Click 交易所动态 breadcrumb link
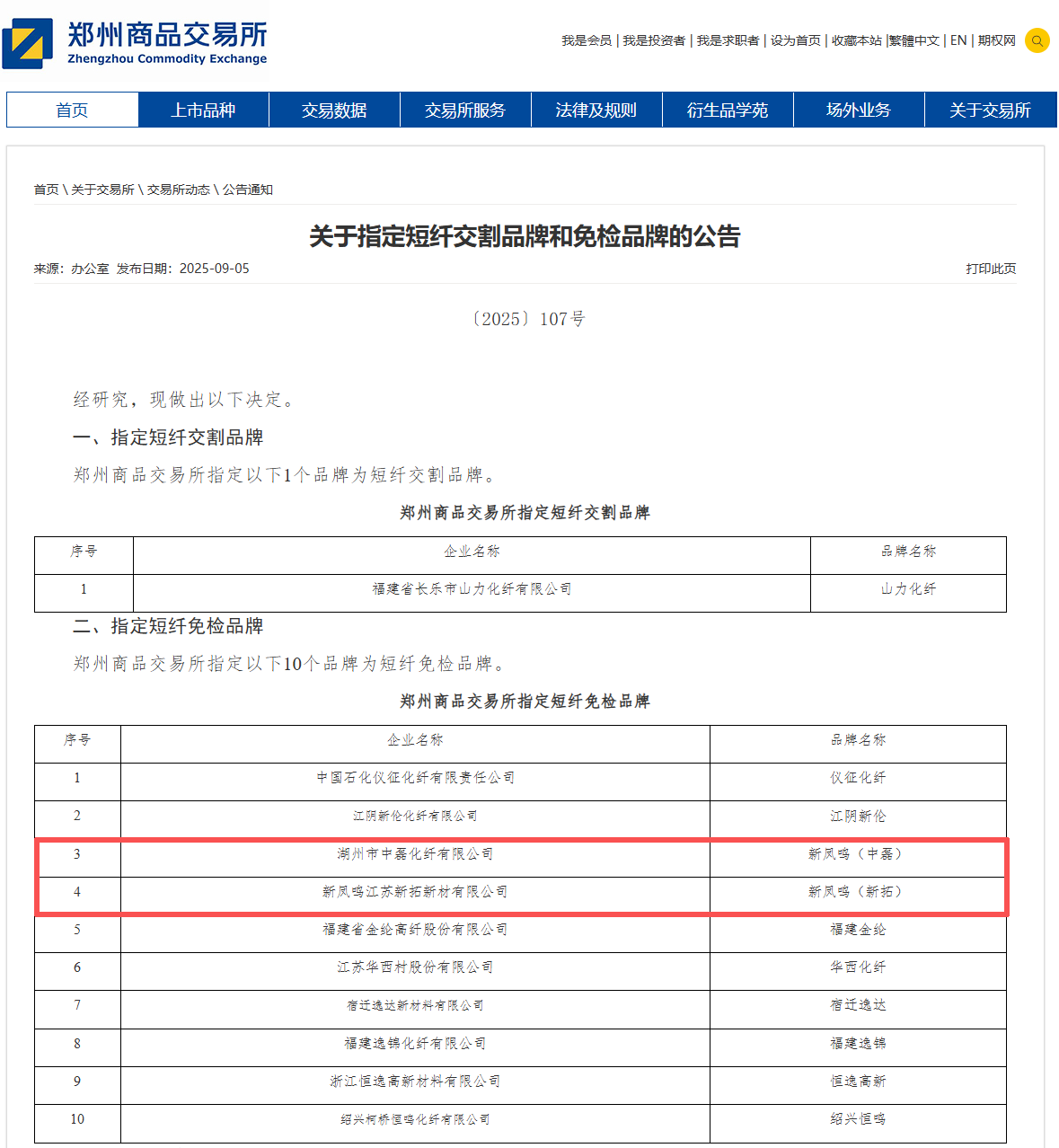This screenshot has width=1059, height=1148. tap(178, 190)
